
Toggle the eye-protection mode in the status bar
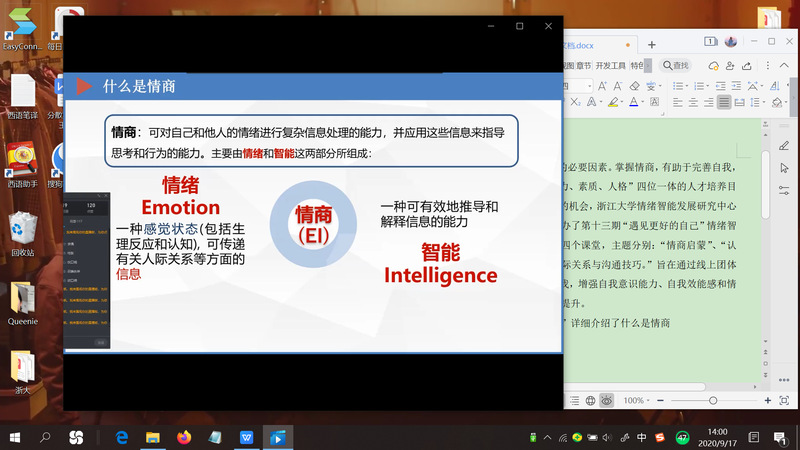(x=606, y=400)
